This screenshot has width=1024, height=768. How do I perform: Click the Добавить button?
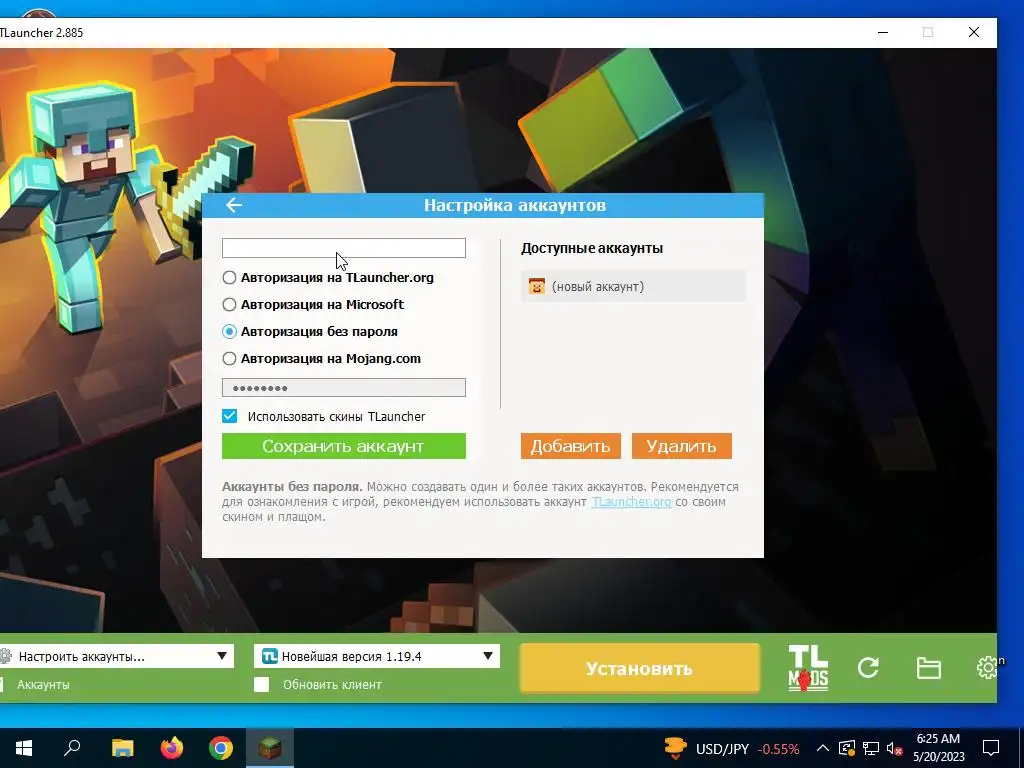[x=570, y=446]
